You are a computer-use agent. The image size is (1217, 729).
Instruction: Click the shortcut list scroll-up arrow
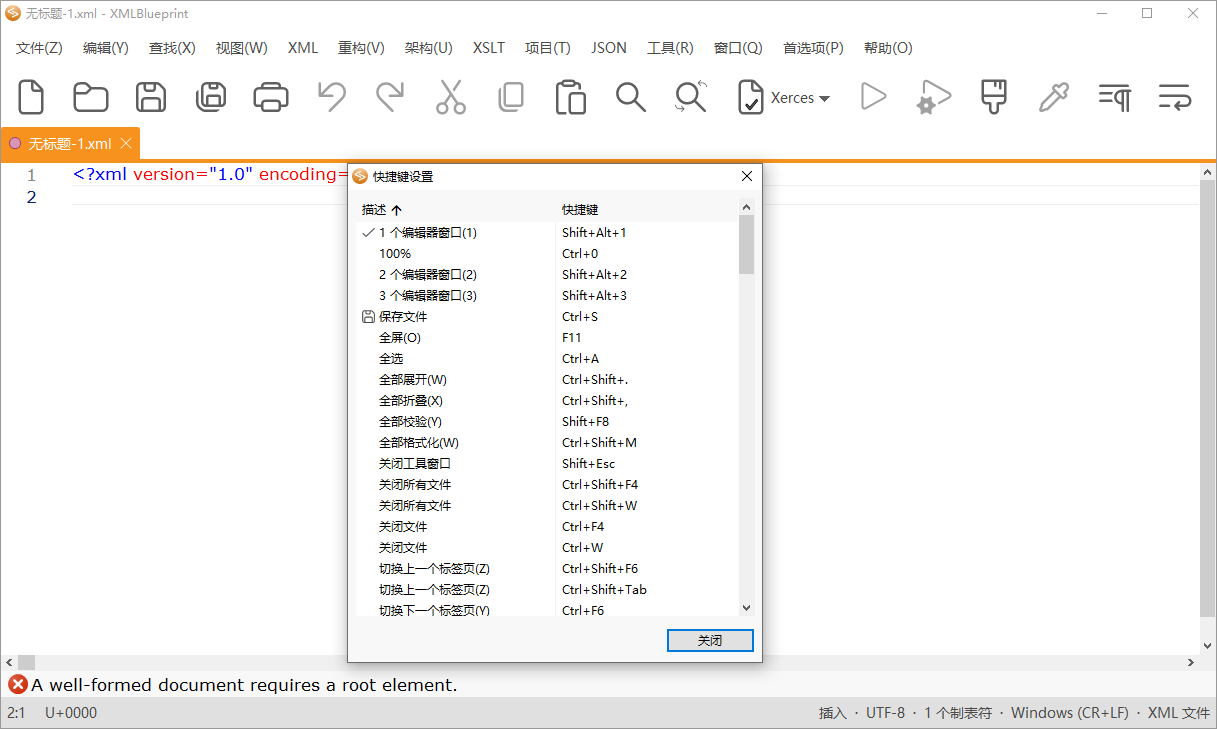(746, 207)
